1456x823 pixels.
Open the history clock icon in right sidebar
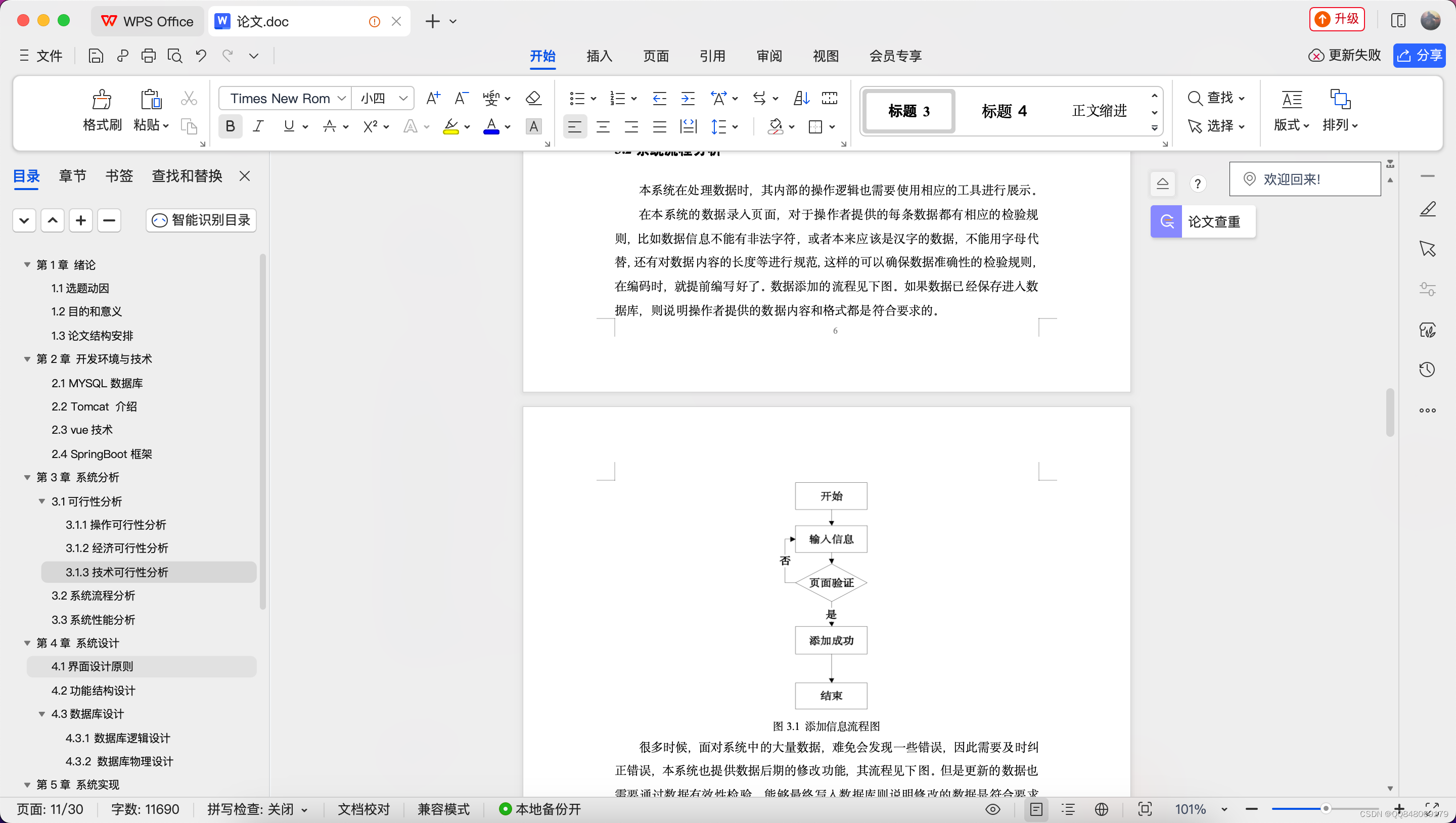coord(1427,370)
